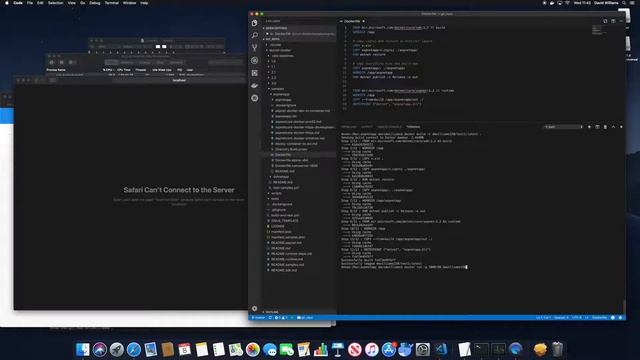The image size is (640, 360).
Task: Select the highlighted Dockerfile in Explorer tree
Action: [299, 155]
